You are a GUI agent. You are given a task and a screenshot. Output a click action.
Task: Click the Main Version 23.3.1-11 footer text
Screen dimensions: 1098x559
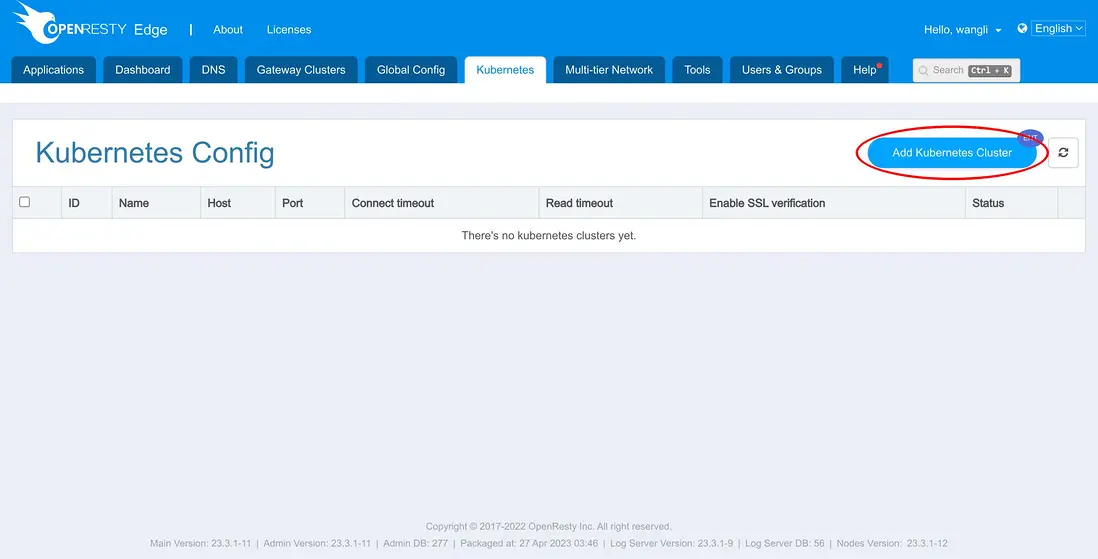pos(200,544)
